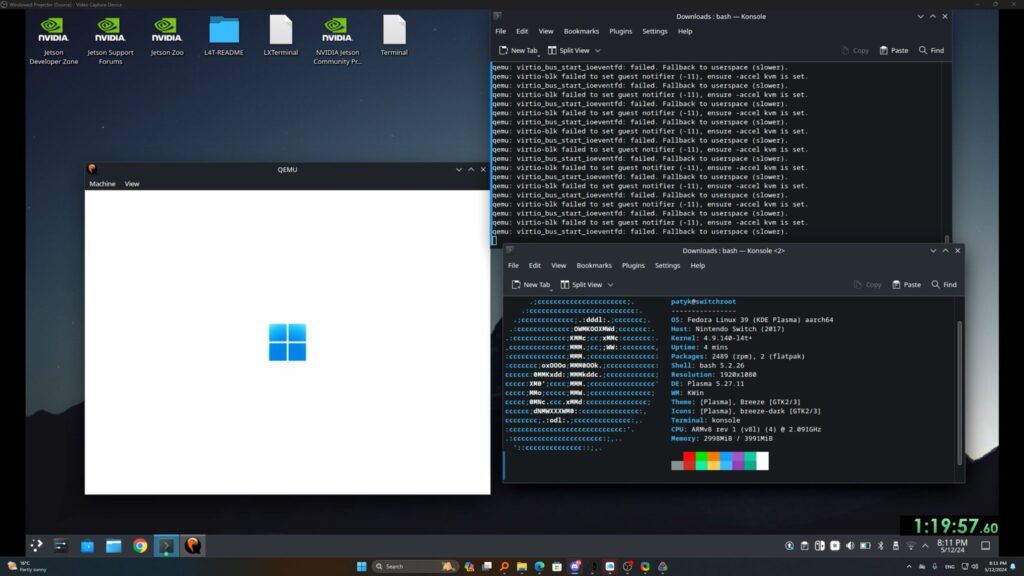1024x576 pixels.
Task: Click the hidden icons arrow in the tray
Action: pyautogui.click(x=924, y=545)
